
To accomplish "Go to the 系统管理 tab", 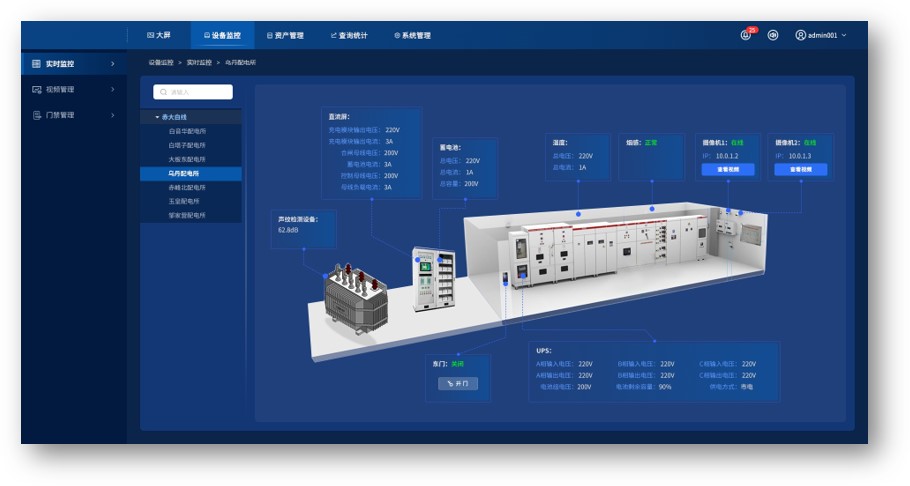I will [x=412, y=35].
